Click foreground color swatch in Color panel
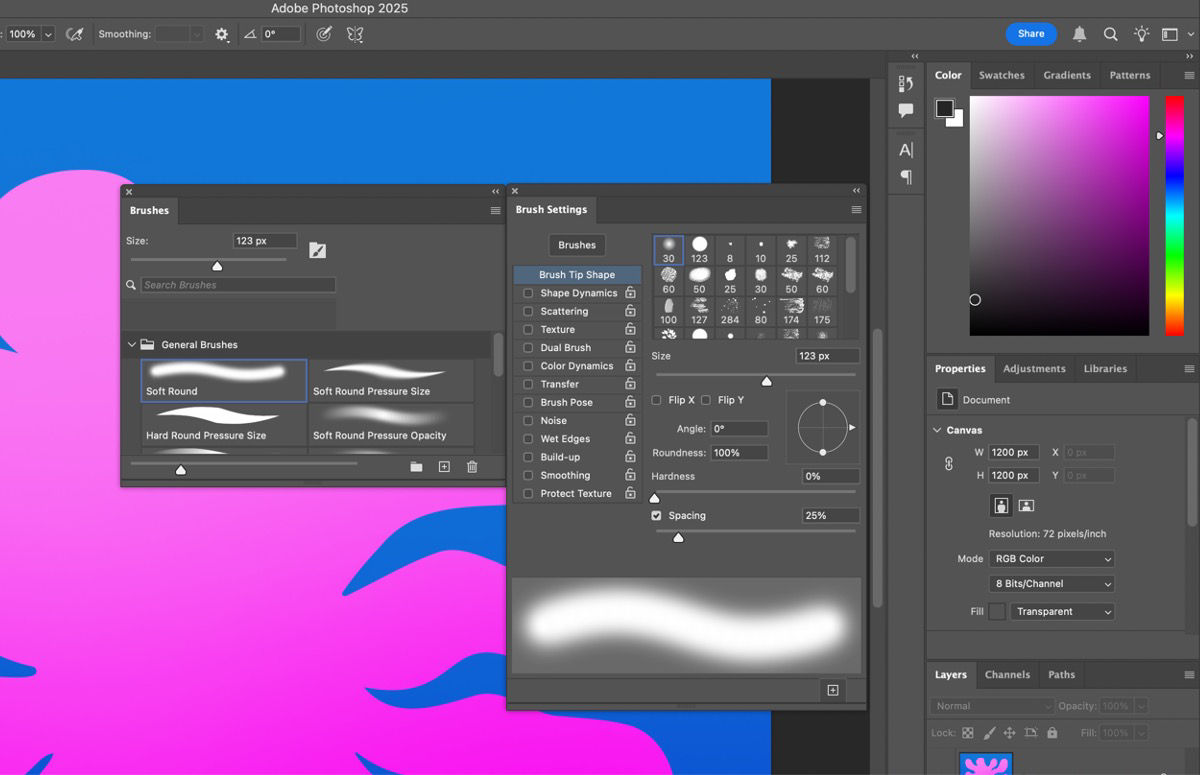1200x775 pixels. tap(945, 109)
